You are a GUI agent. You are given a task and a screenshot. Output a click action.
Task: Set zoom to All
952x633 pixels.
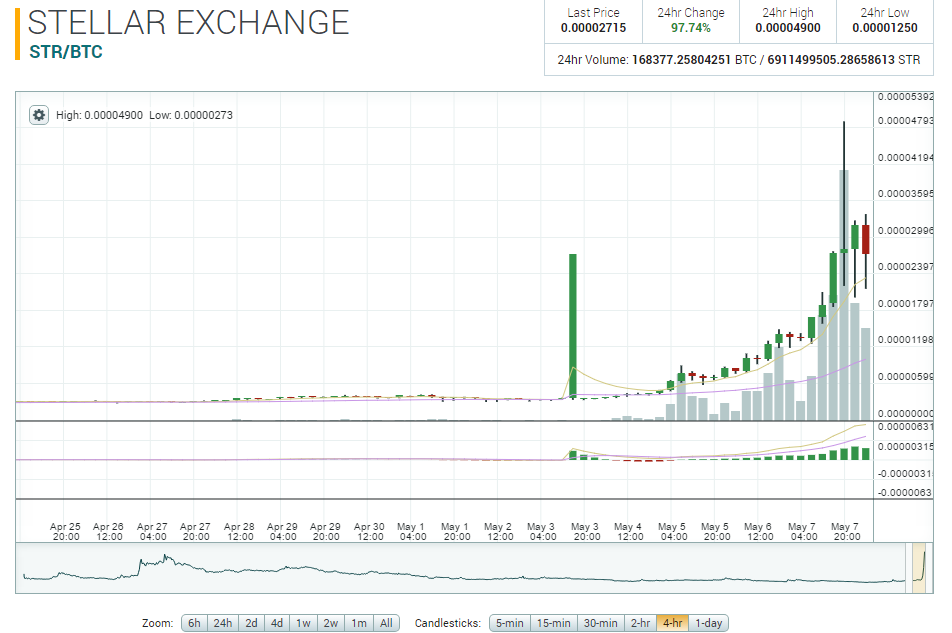(x=386, y=623)
